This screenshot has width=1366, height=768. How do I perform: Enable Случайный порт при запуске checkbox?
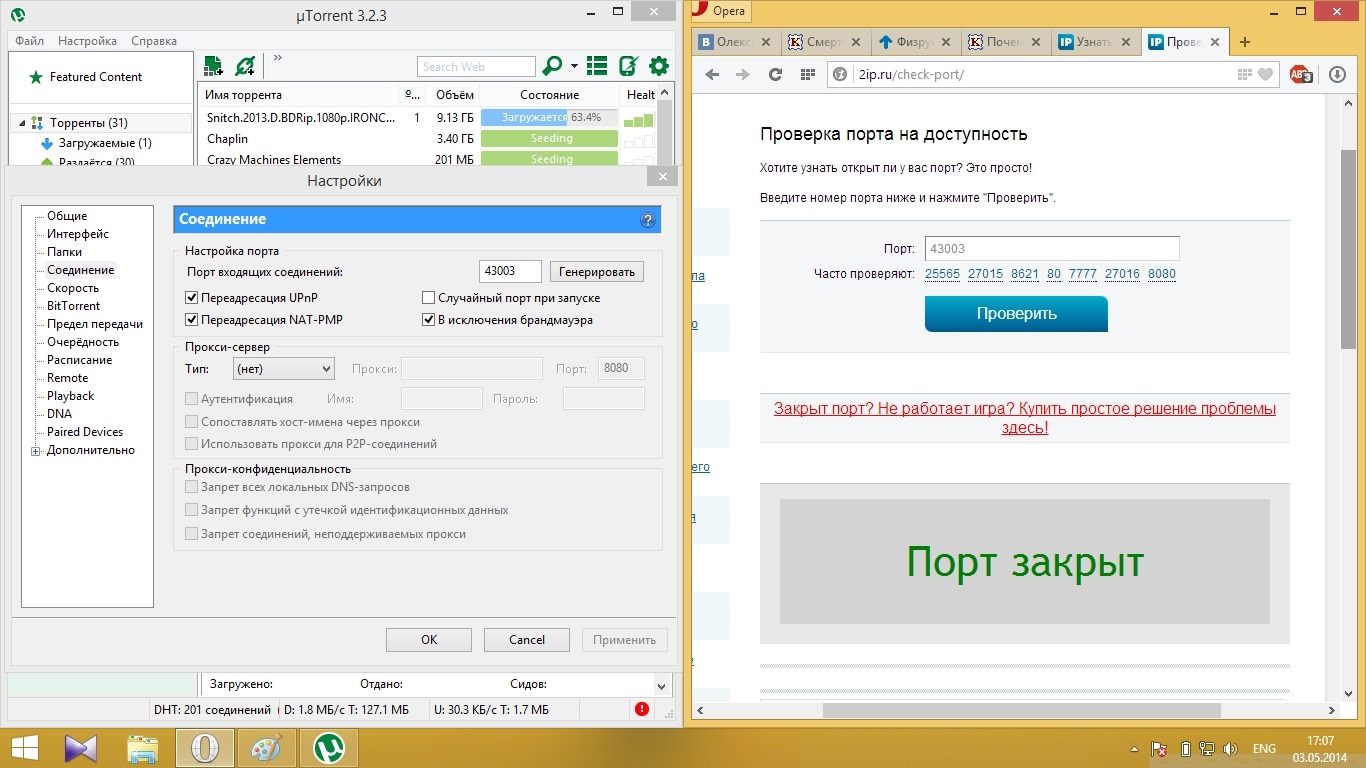pyautogui.click(x=429, y=298)
